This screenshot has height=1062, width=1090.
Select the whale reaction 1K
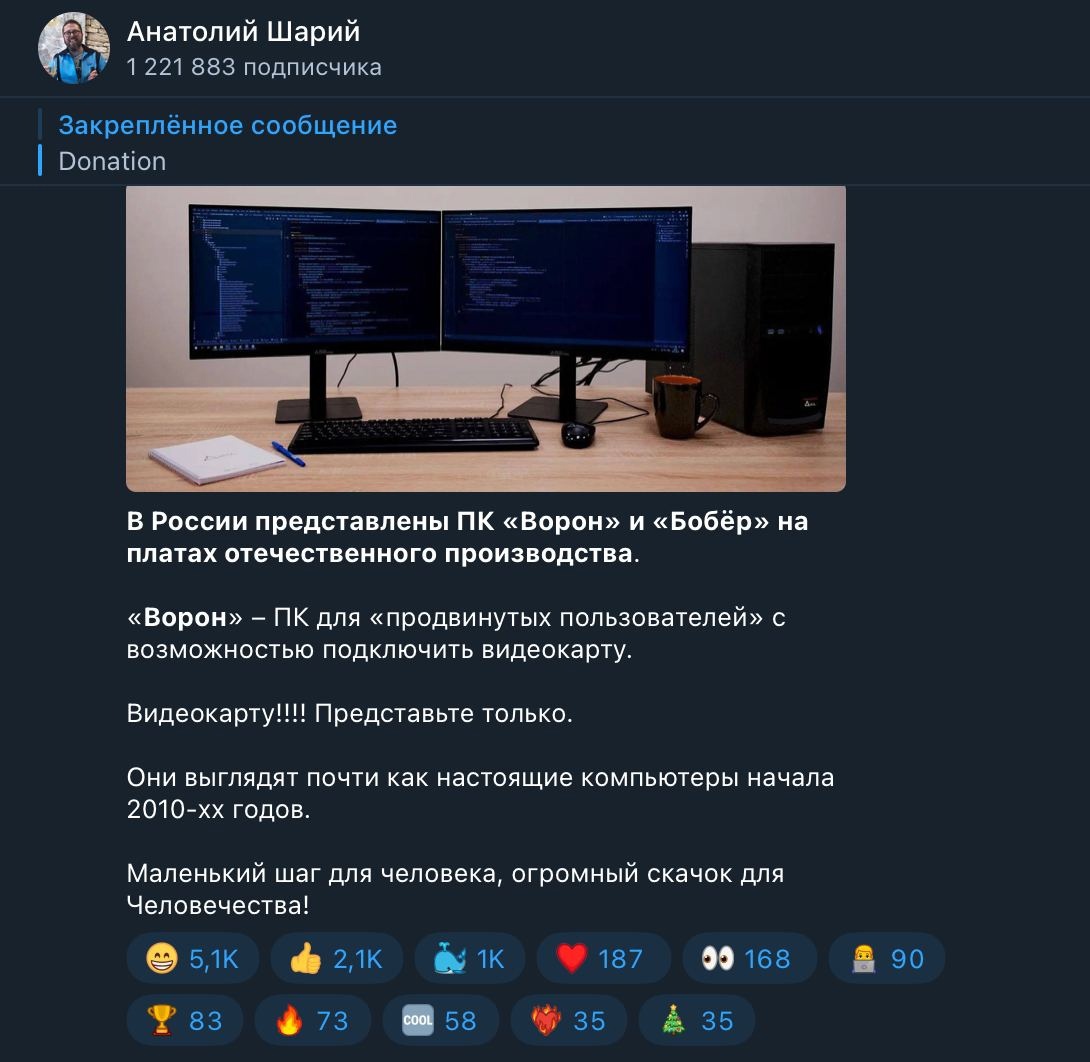(x=469, y=958)
